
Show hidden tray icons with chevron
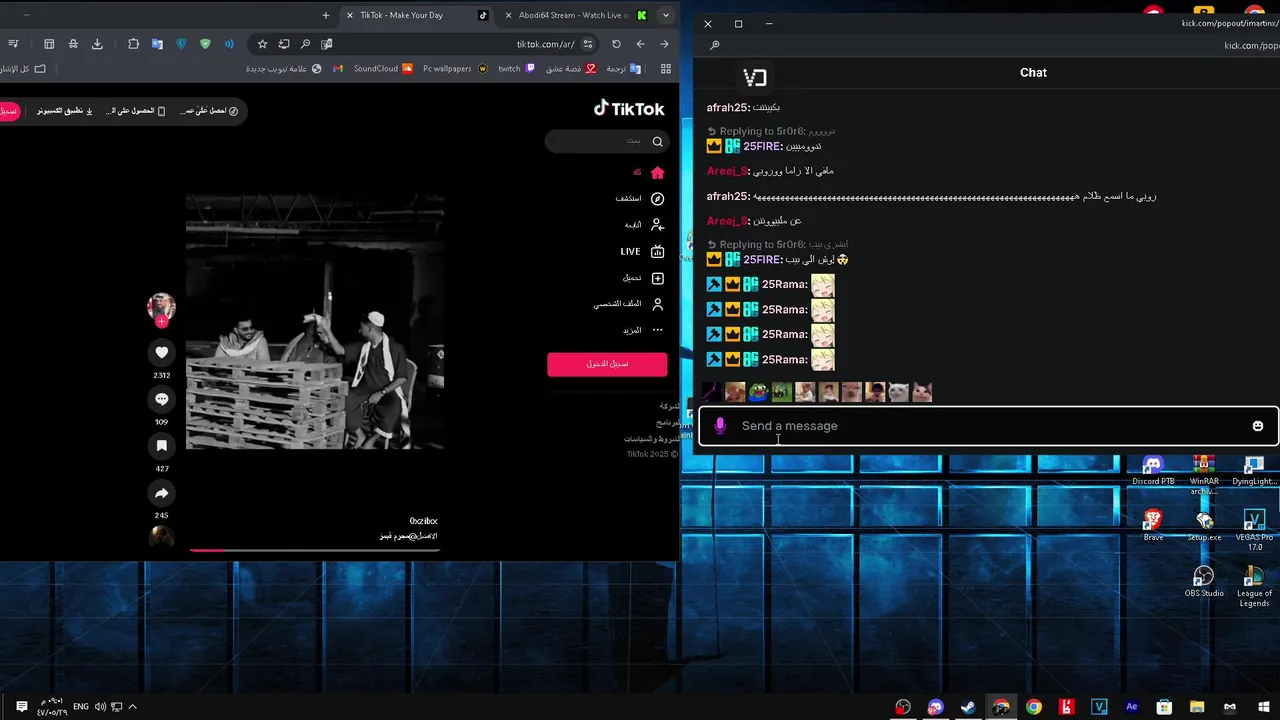click(x=132, y=707)
